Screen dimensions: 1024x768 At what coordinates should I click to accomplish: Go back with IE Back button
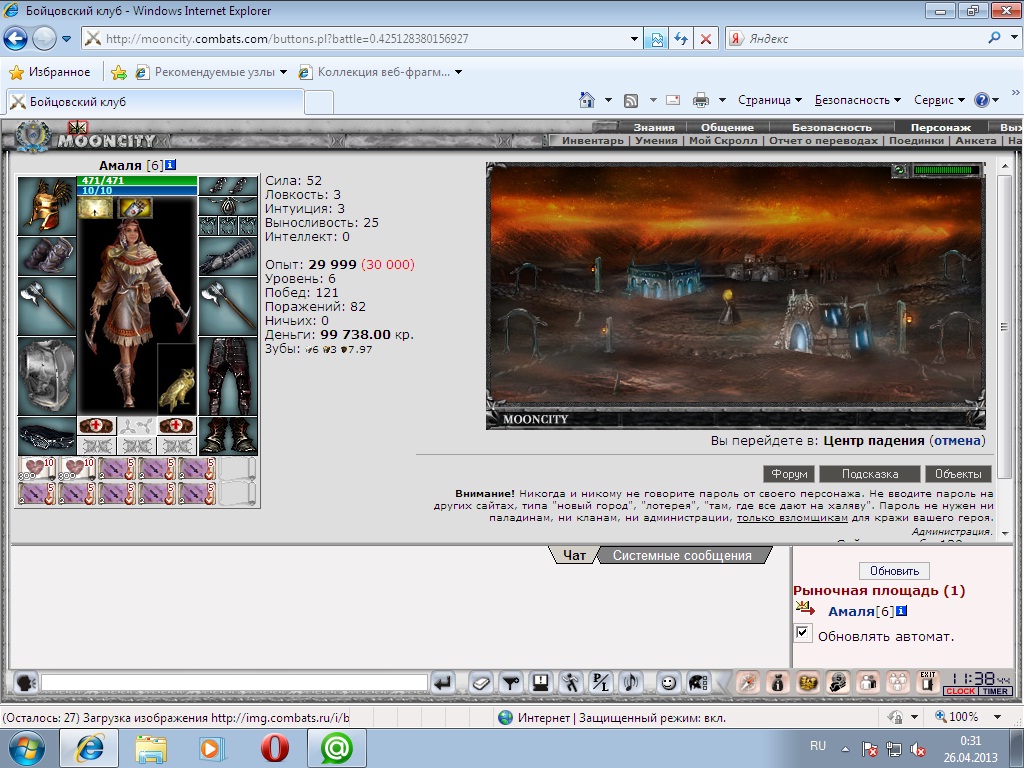coord(16,39)
